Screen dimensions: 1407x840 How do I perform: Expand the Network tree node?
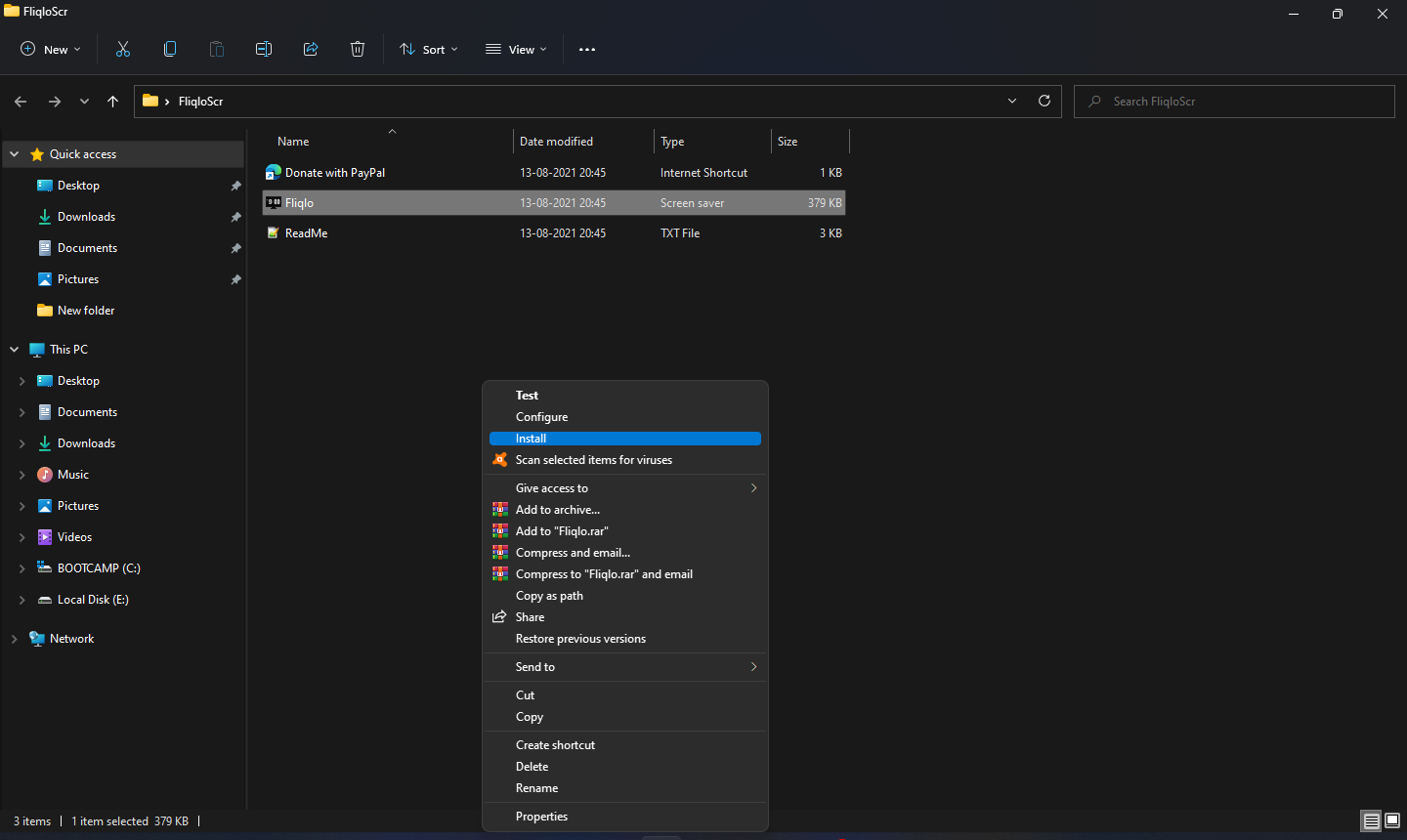[x=14, y=639]
